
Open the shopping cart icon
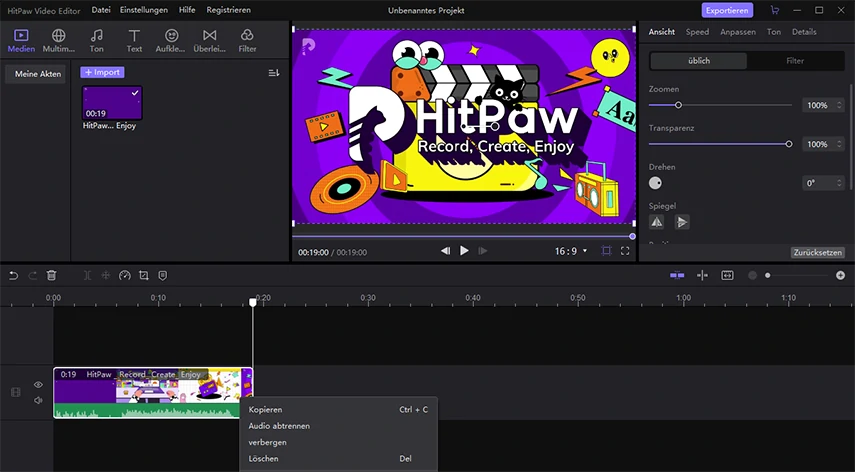click(x=774, y=10)
